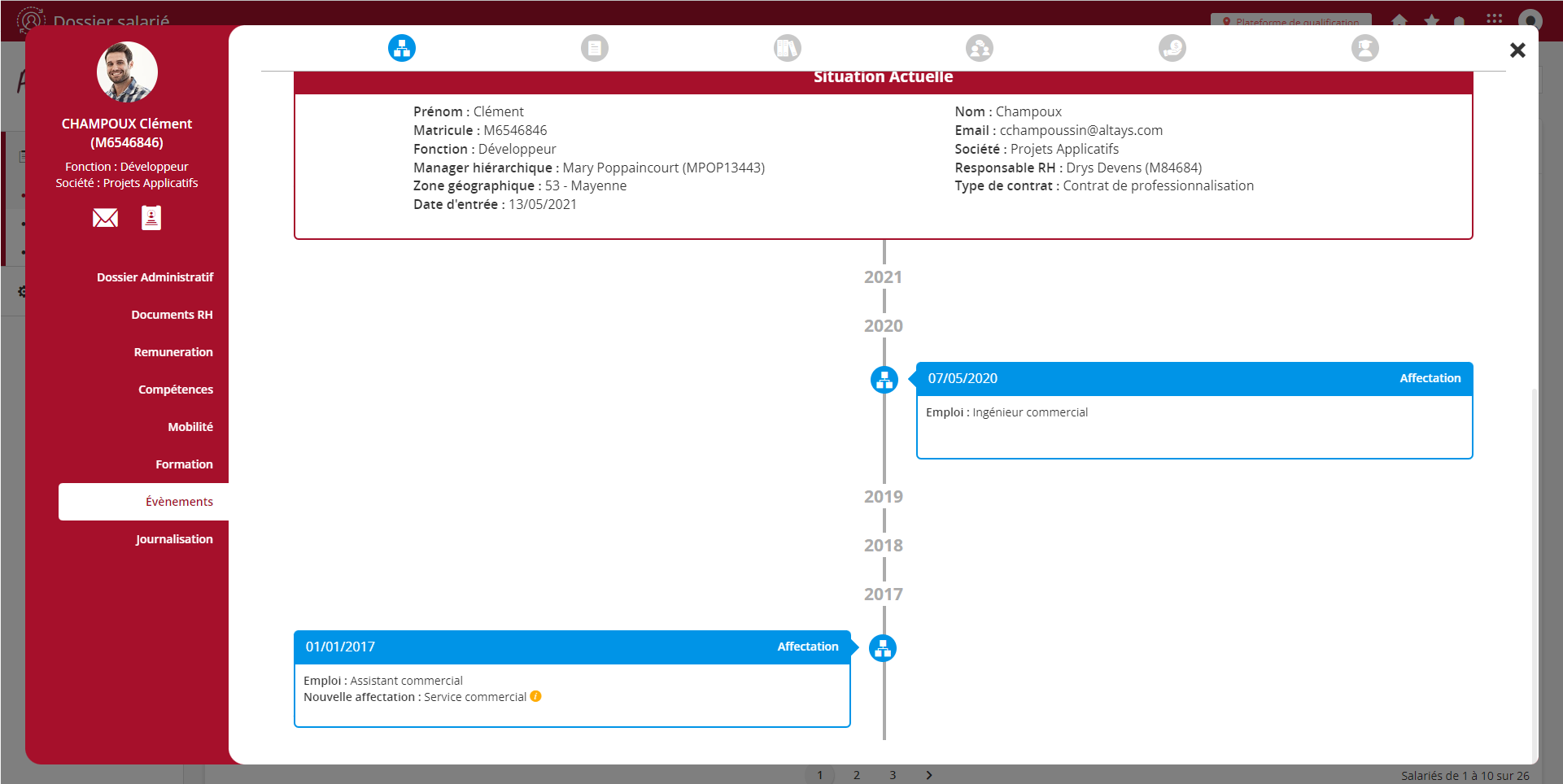Image resolution: width=1563 pixels, height=784 pixels.
Task: Click the money-in-hand icon in top bar
Action: point(1172,48)
